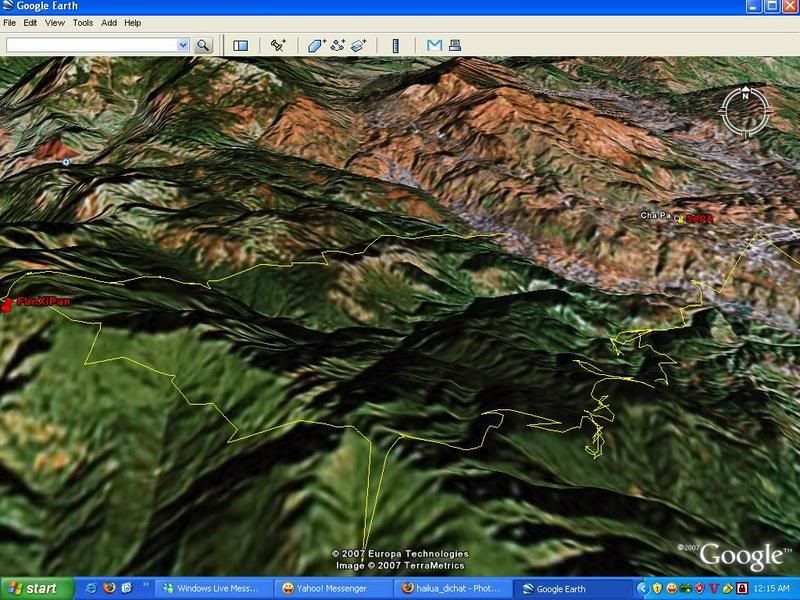Open Internet Explorer from quick launch

tap(91, 588)
